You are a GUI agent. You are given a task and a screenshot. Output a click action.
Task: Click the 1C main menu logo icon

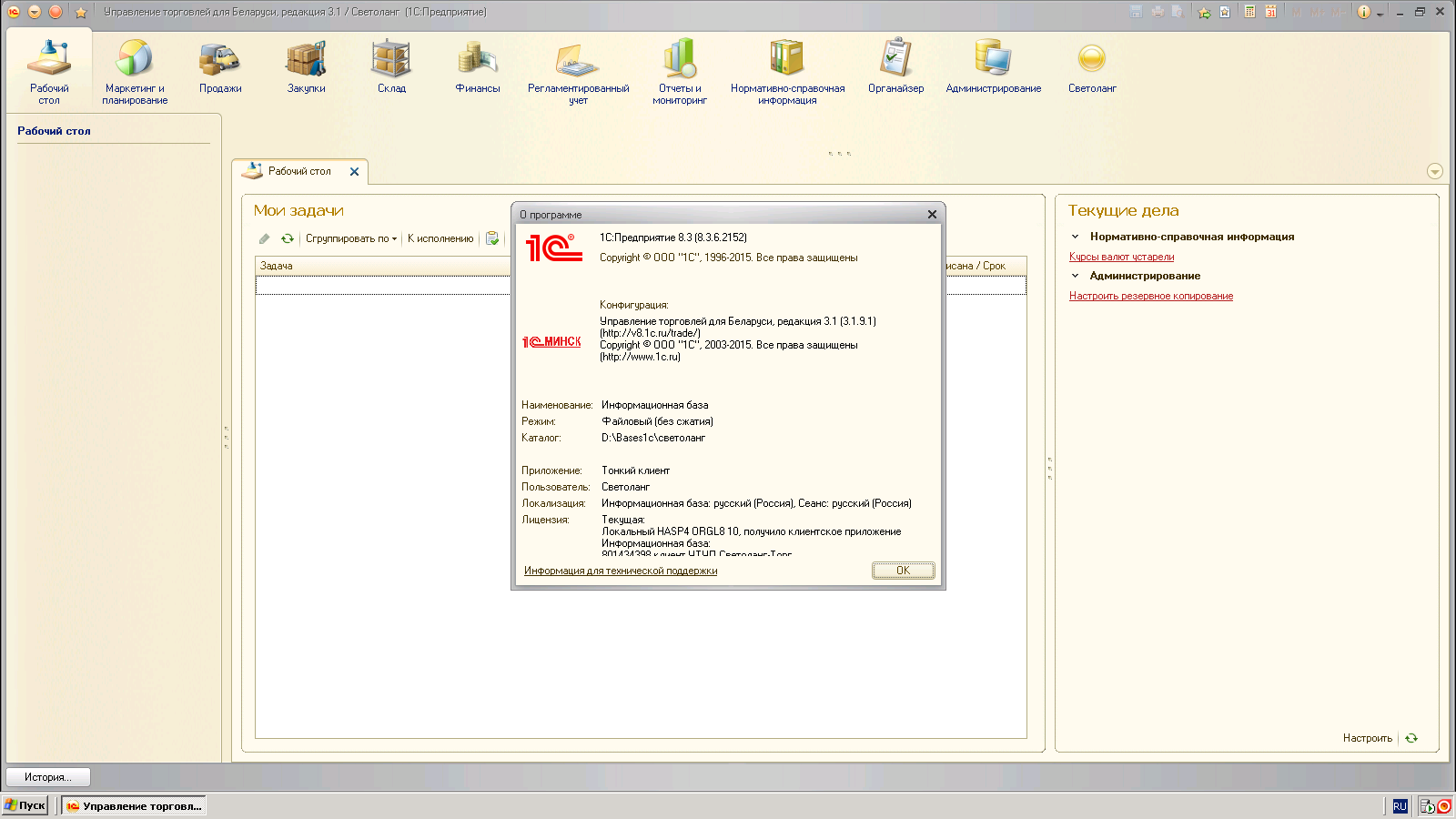point(14,12)
